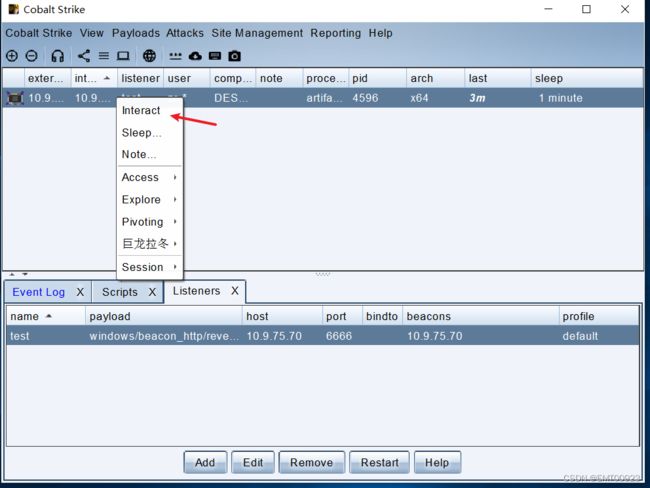Sort sessions by sleep column header
The width and height of the screenshot is (650, 488).
(x=587, y=78)
